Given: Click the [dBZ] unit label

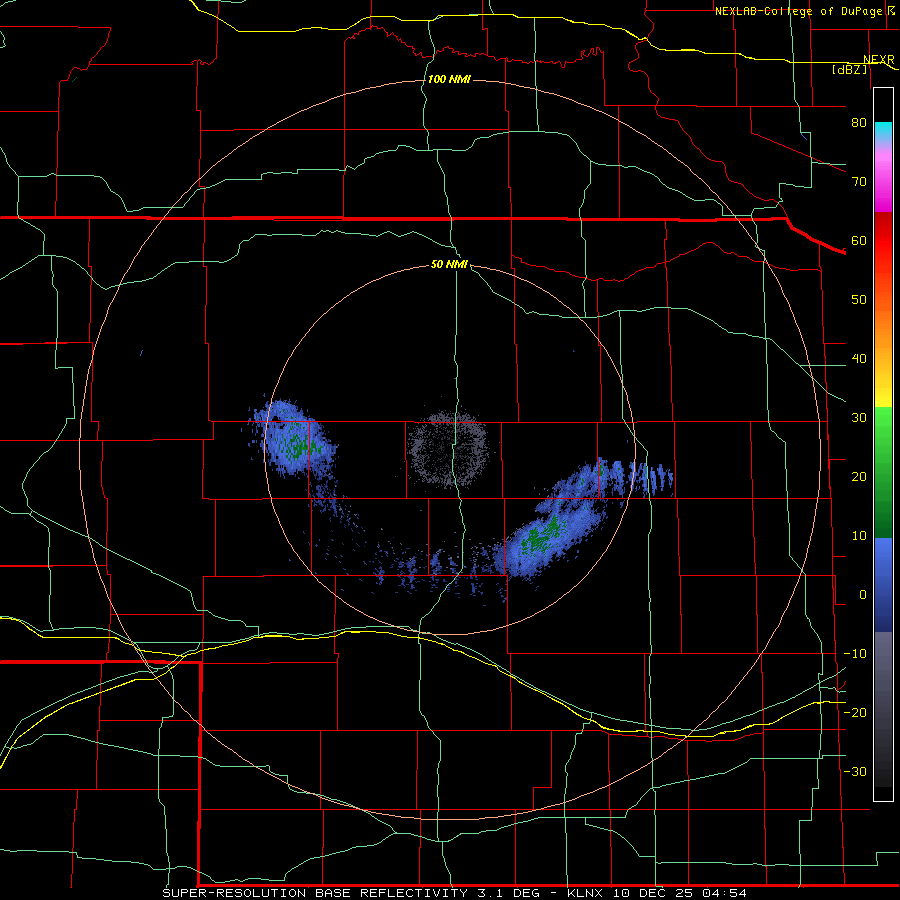Looking at the screenshot, I should (849, 69).
